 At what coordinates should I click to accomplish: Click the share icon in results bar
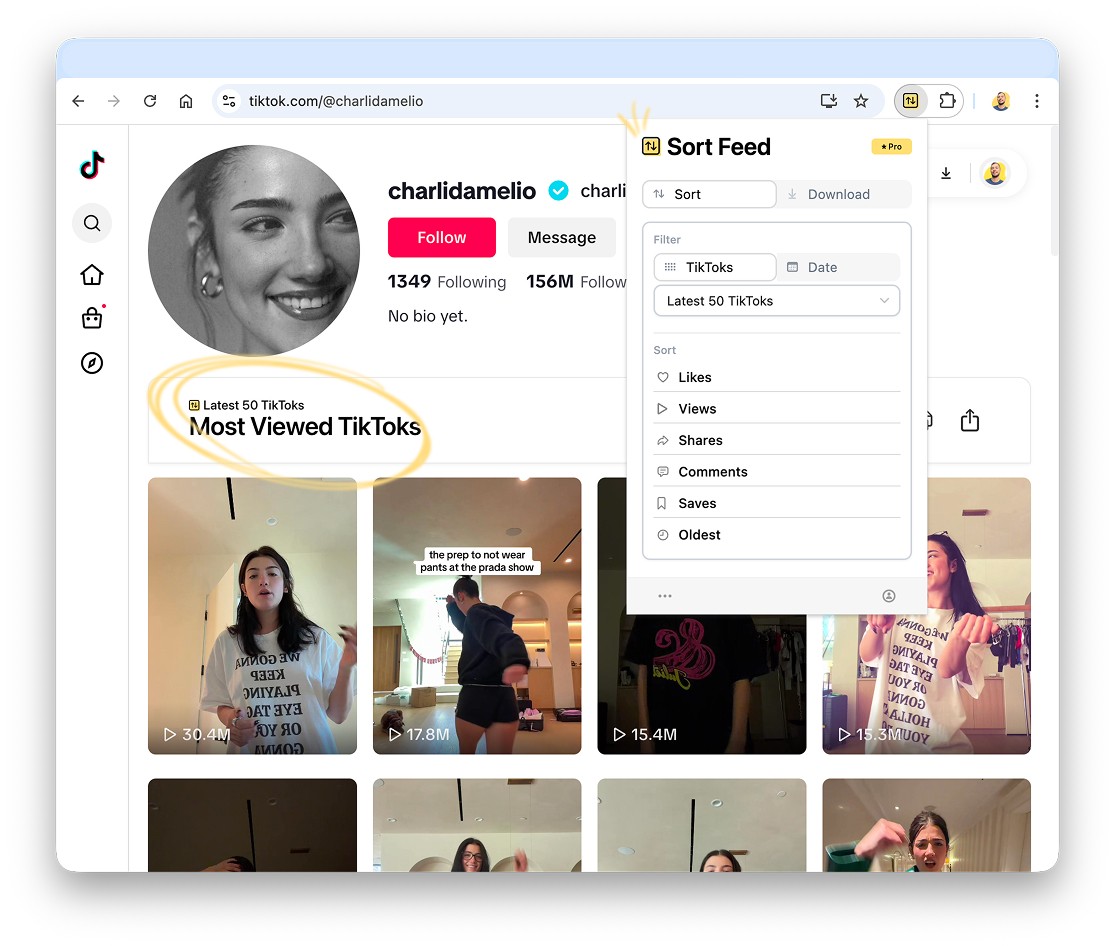pos(970,420)
